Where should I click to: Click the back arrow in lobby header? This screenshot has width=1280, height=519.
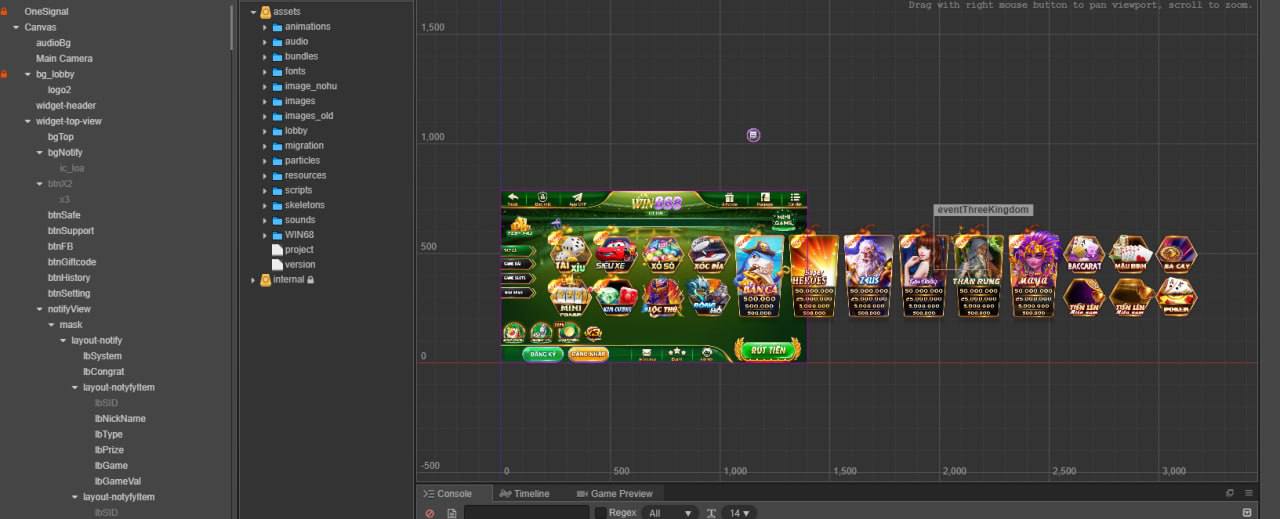click(x=513, y=198)
